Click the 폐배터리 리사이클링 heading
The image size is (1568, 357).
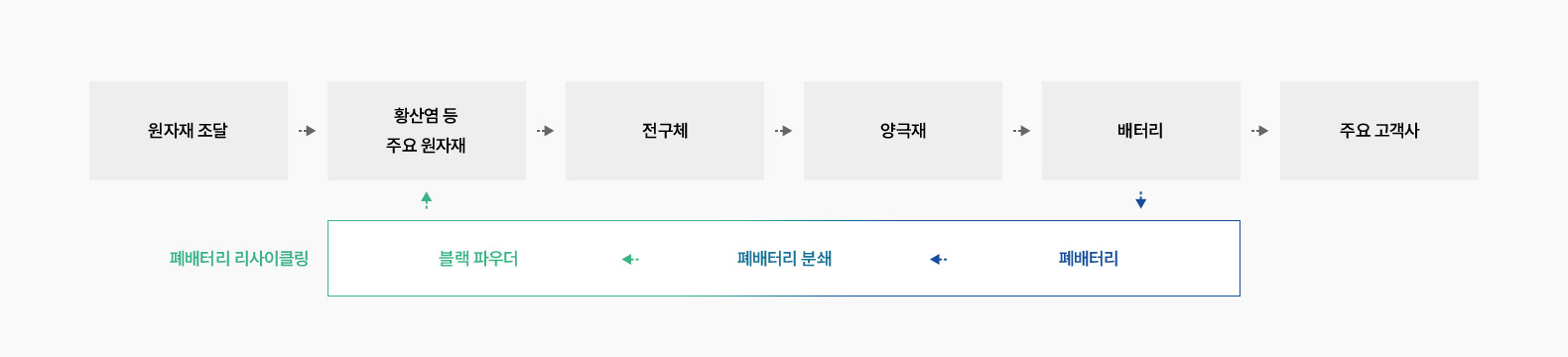[x=239, y=259]
